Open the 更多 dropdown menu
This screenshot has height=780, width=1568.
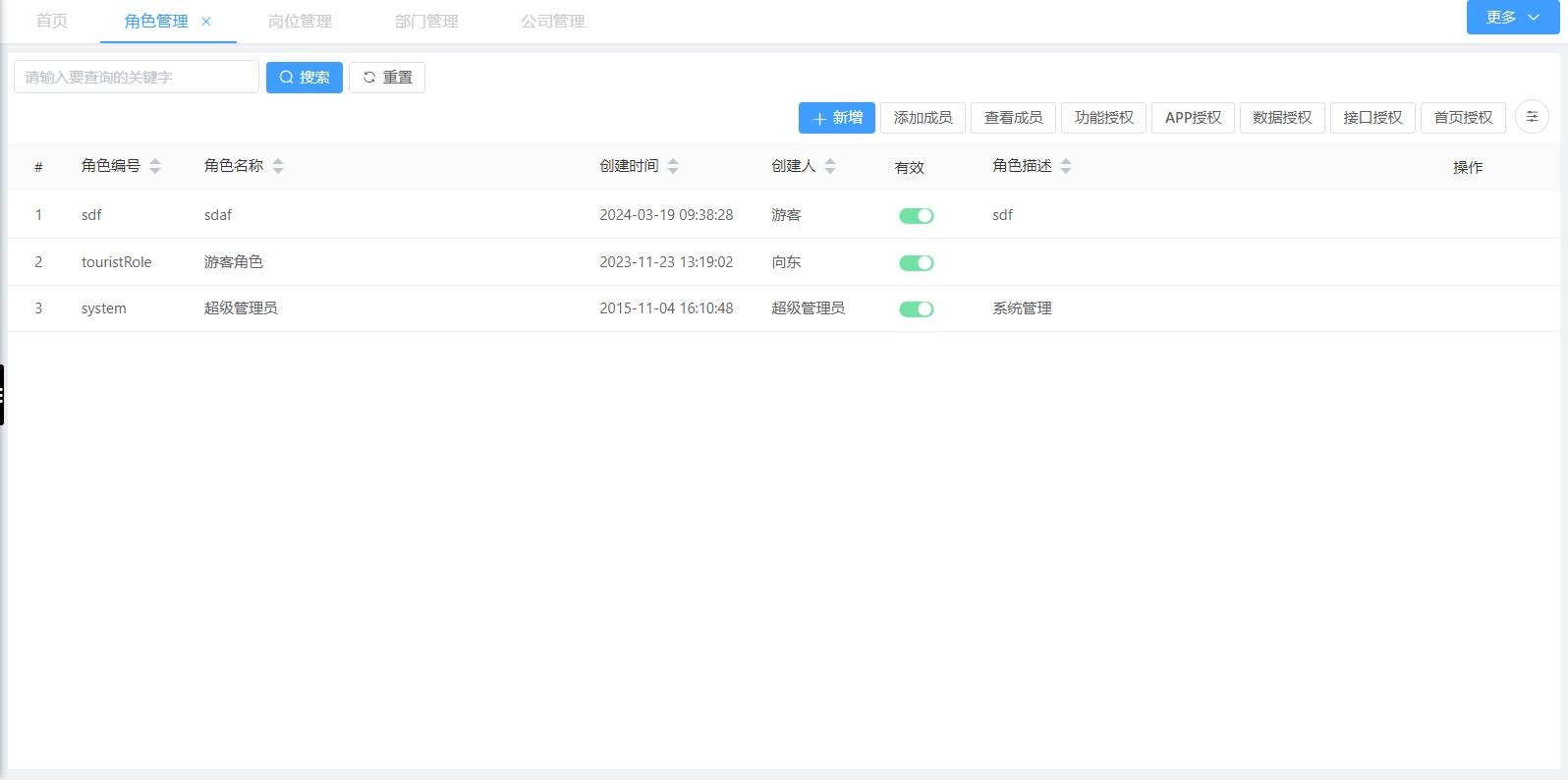point(1513,17)
